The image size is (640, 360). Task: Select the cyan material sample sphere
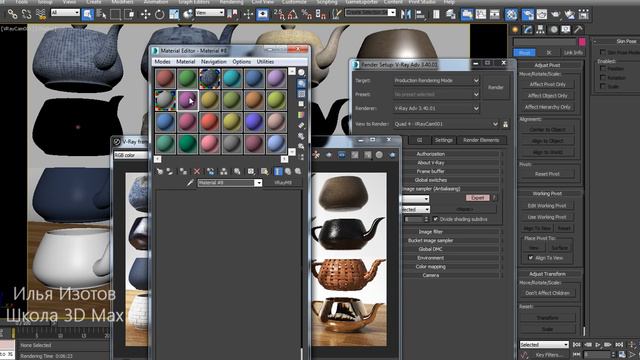tap(231, 78)
